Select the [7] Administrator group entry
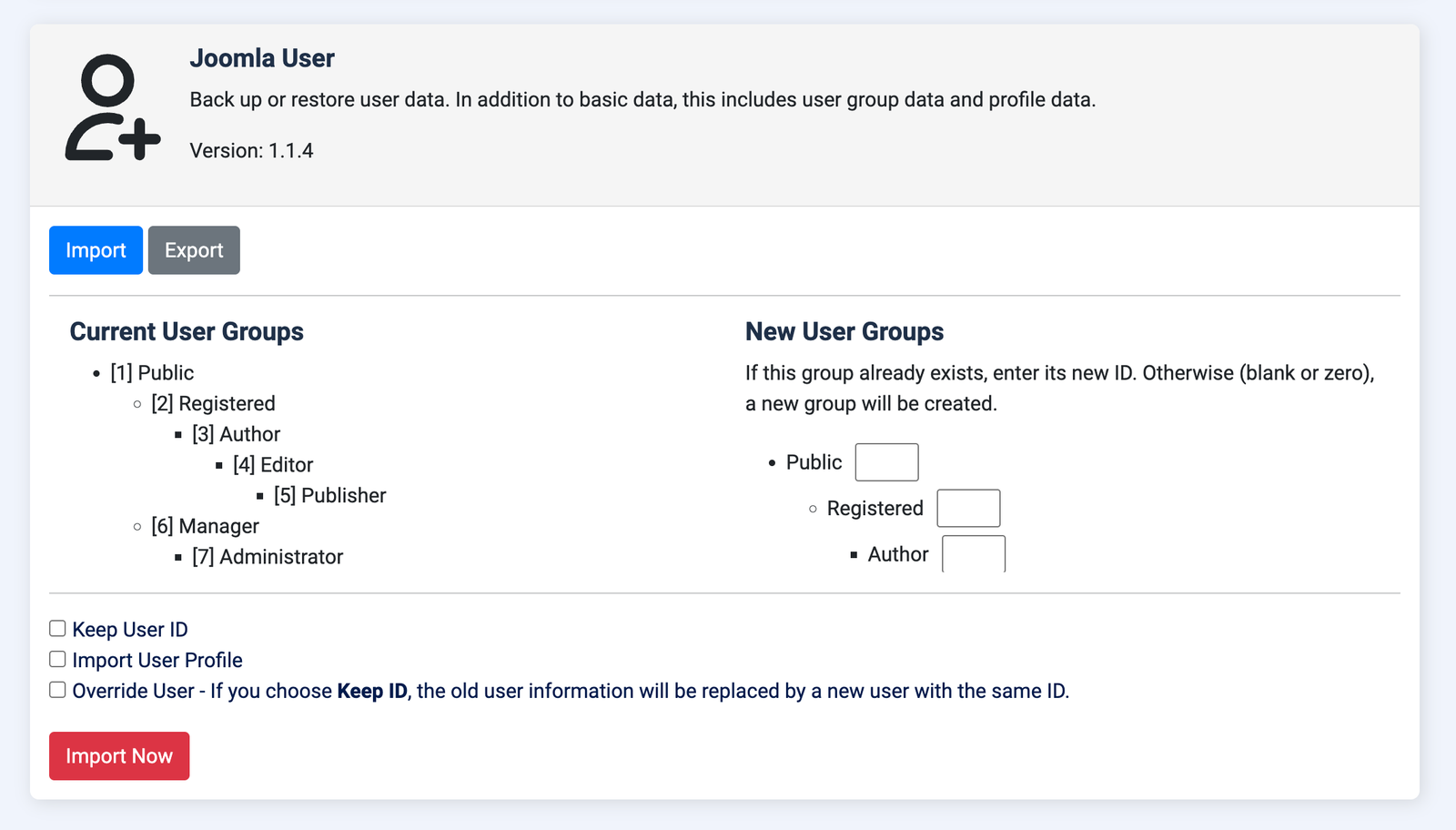 tap(268, 557)
